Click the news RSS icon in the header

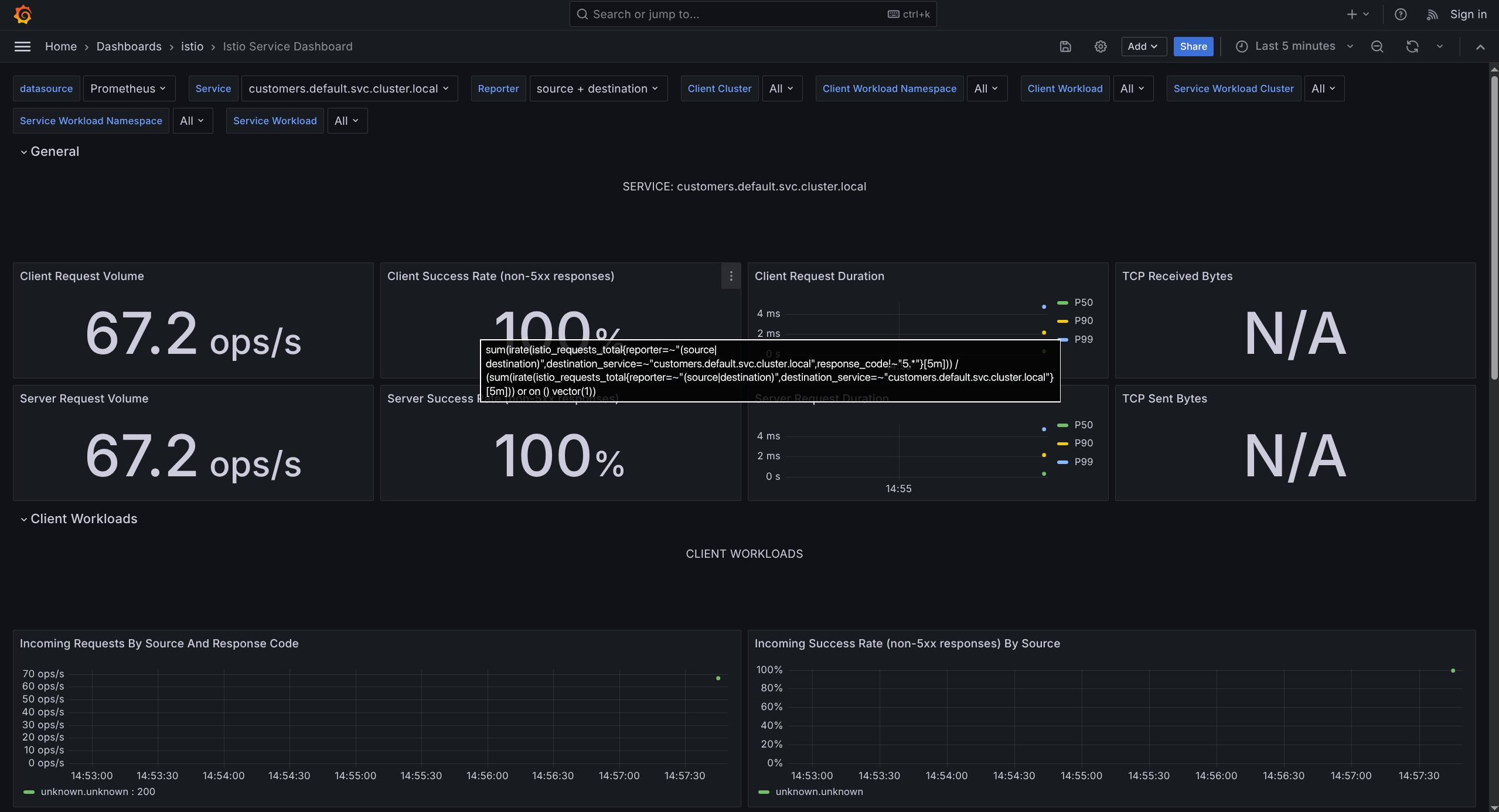pos(1432,14)
